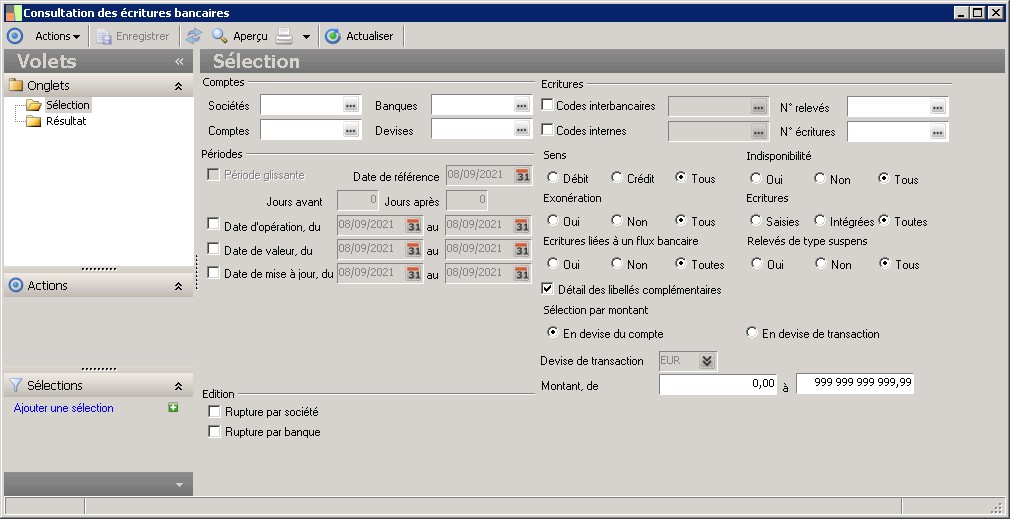1010x519 pixels.
Task: Select Non under Relevés de type suspens
Action: coord(820,263)
